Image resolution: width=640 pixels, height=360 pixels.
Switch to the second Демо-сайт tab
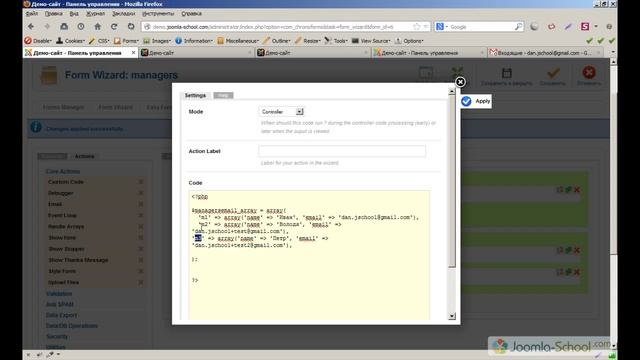click(196, 53)
